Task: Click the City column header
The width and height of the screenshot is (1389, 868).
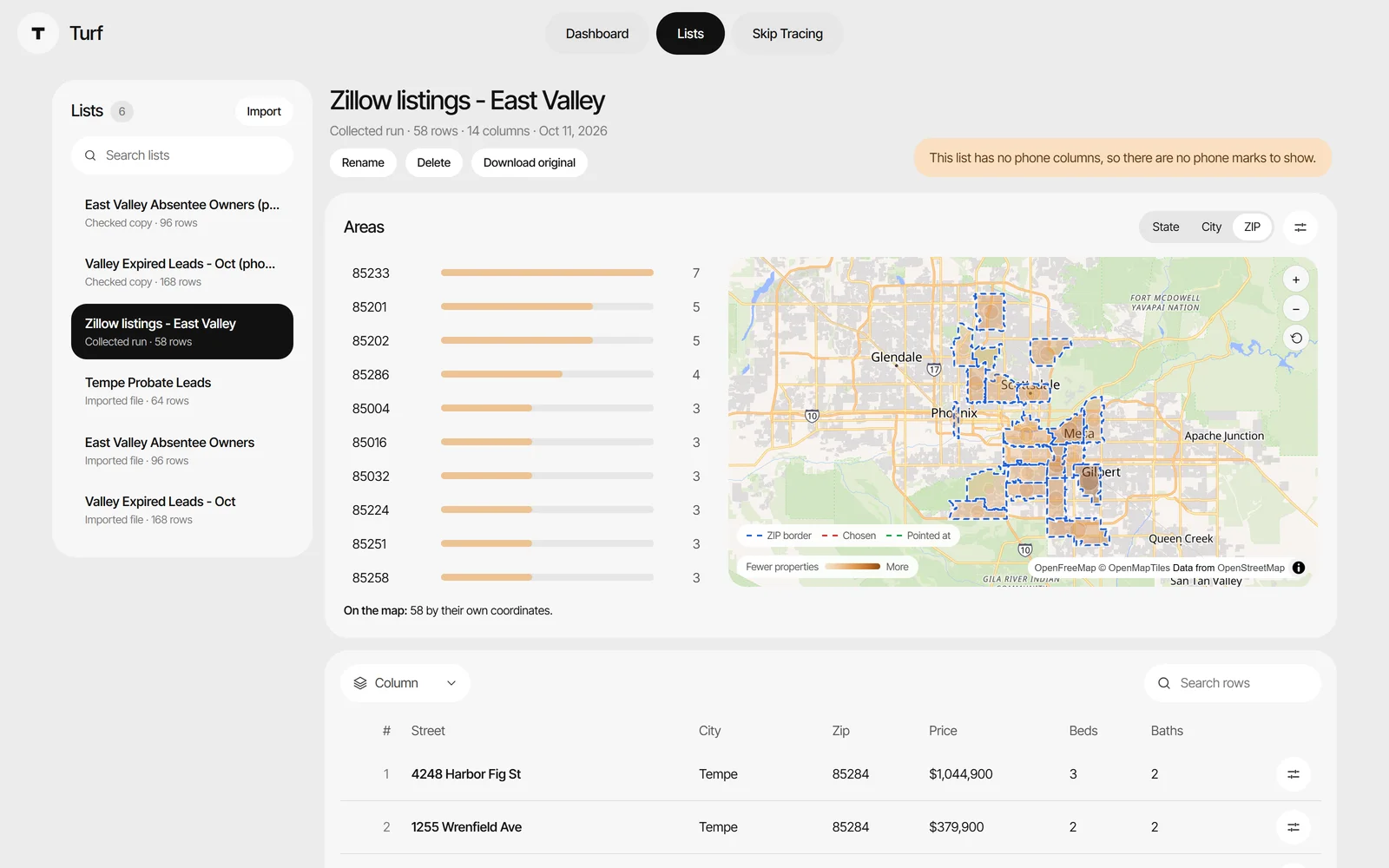Action: tap(709, 731)
